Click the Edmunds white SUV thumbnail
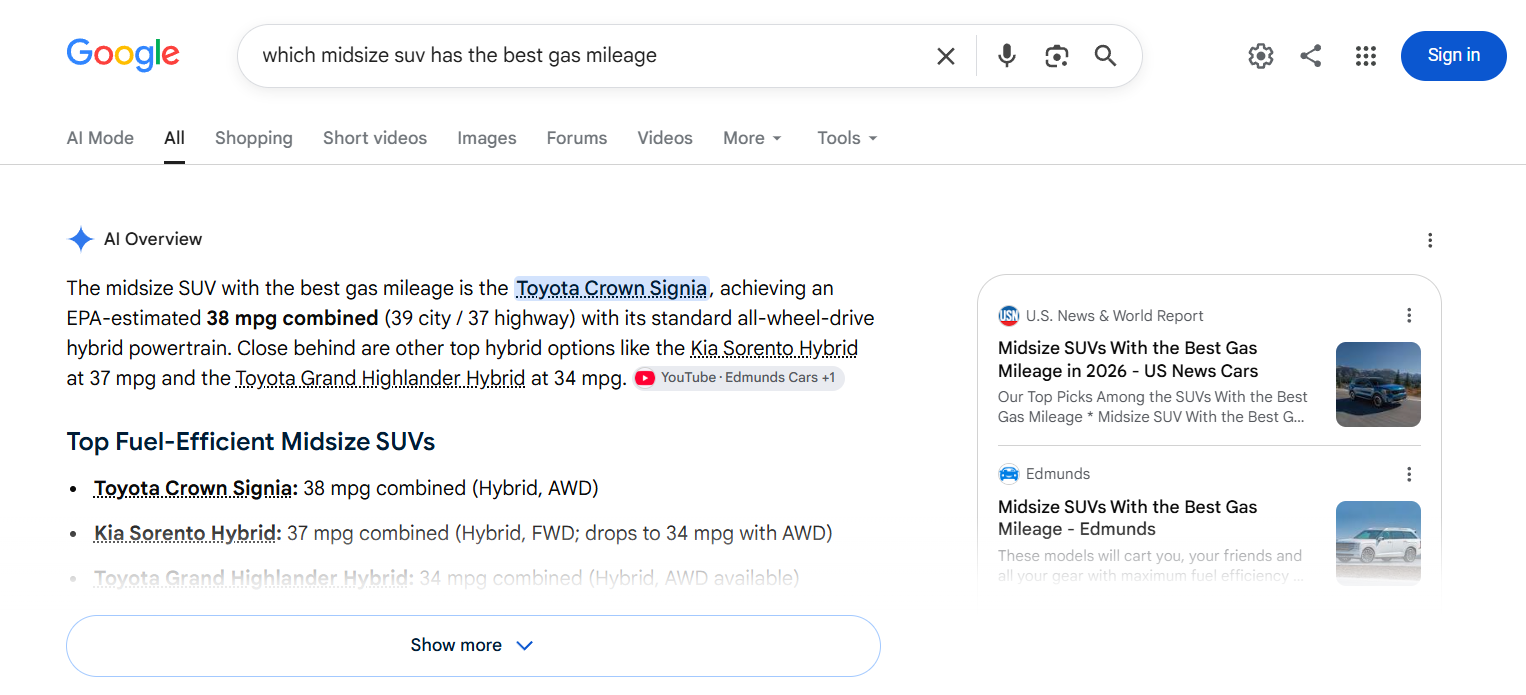This screenshot has height=695, width=1526. point(1378,541)
